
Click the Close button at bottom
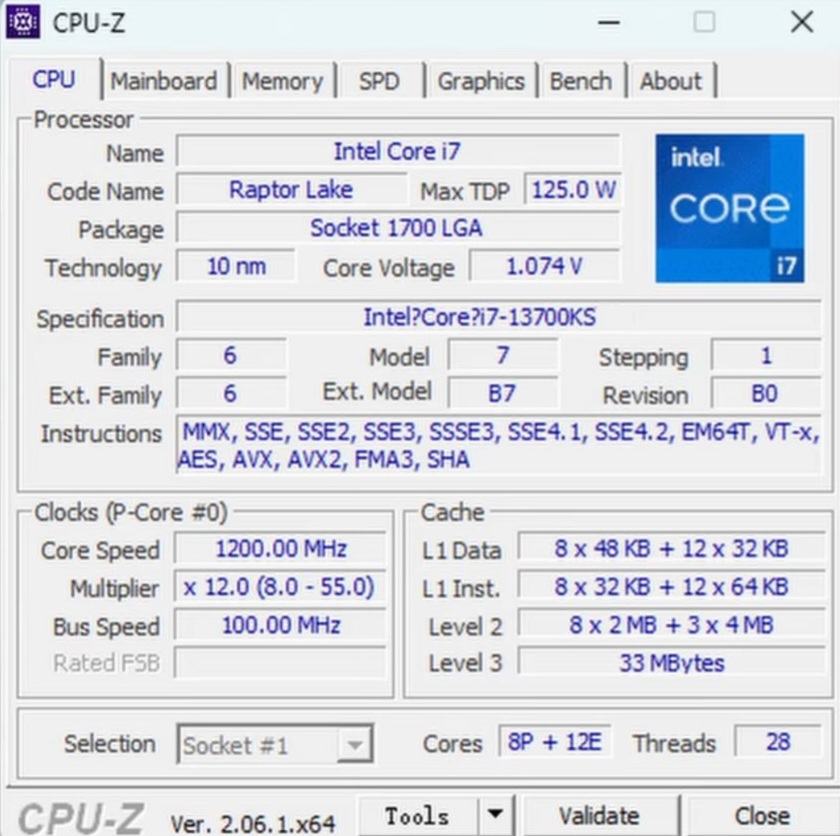[x=762, y=816]
